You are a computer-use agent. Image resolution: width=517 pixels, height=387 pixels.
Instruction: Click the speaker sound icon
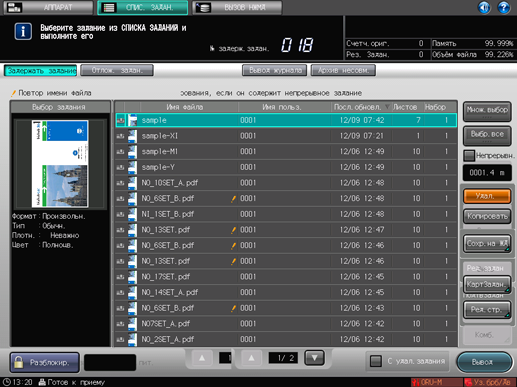click(x=484, y=7)
